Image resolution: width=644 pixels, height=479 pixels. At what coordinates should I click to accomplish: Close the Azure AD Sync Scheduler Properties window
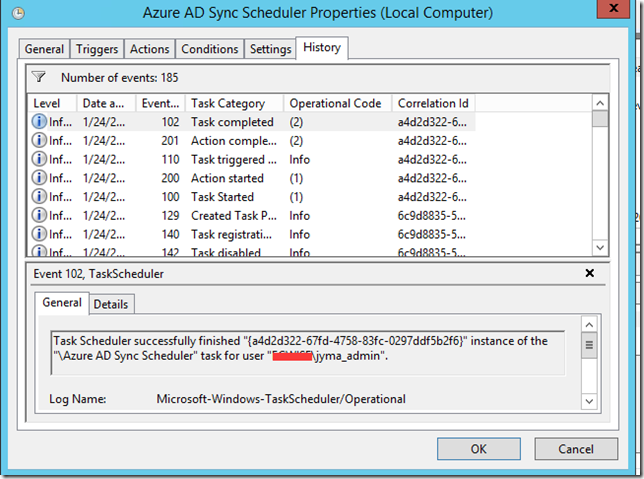pyautogui.click(x=614, y=8)
